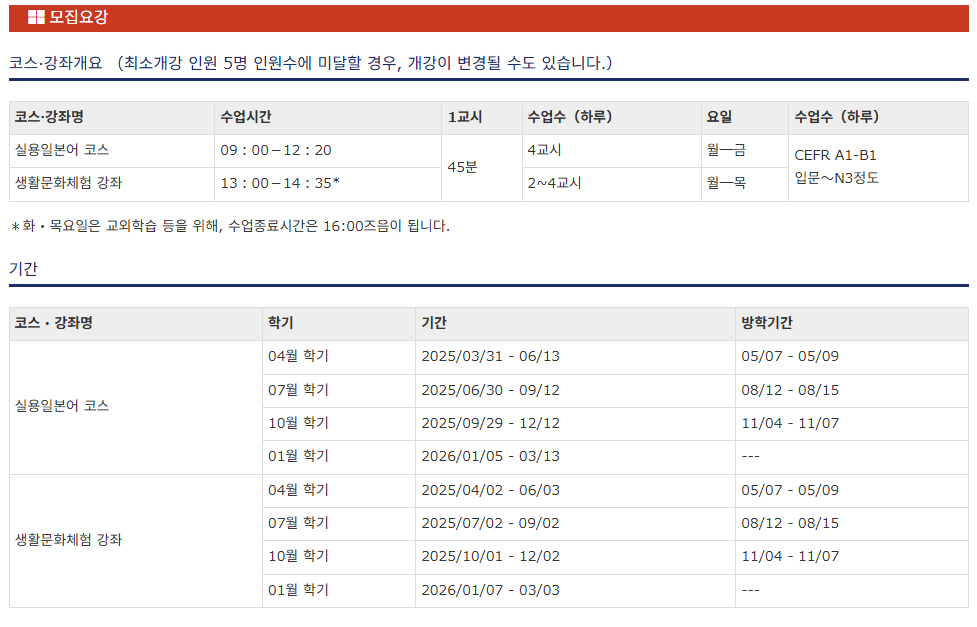
Task: Select the 2026/01/05 - 03/13 period
Action: coord(490,456)
